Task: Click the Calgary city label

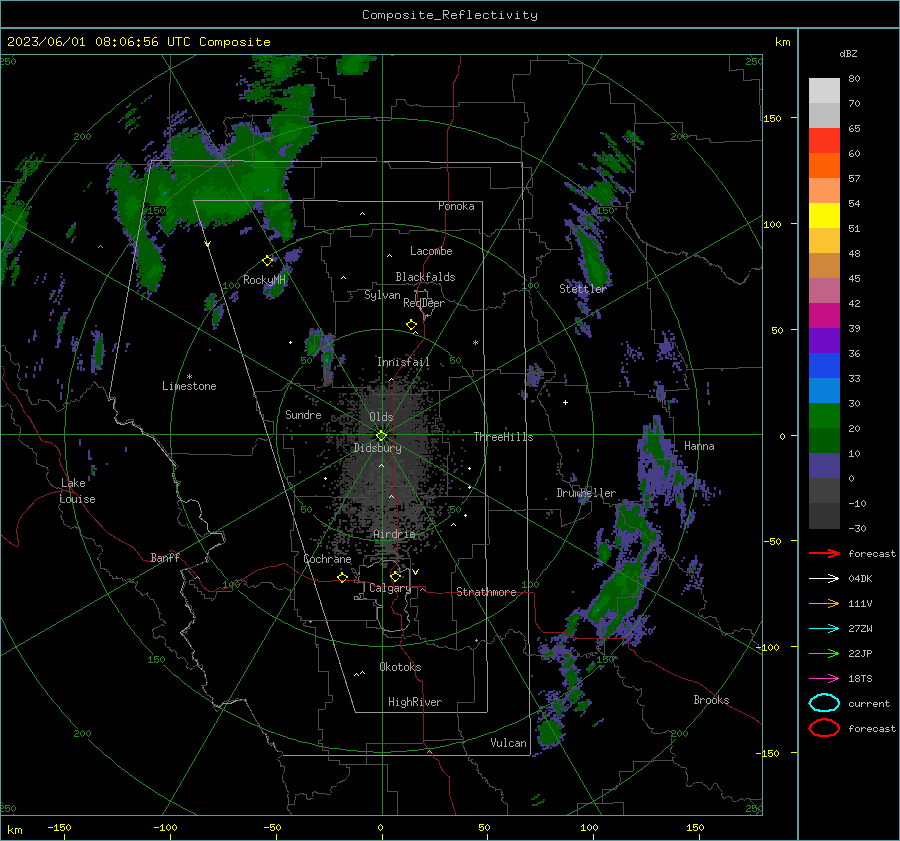Action: 390,588
